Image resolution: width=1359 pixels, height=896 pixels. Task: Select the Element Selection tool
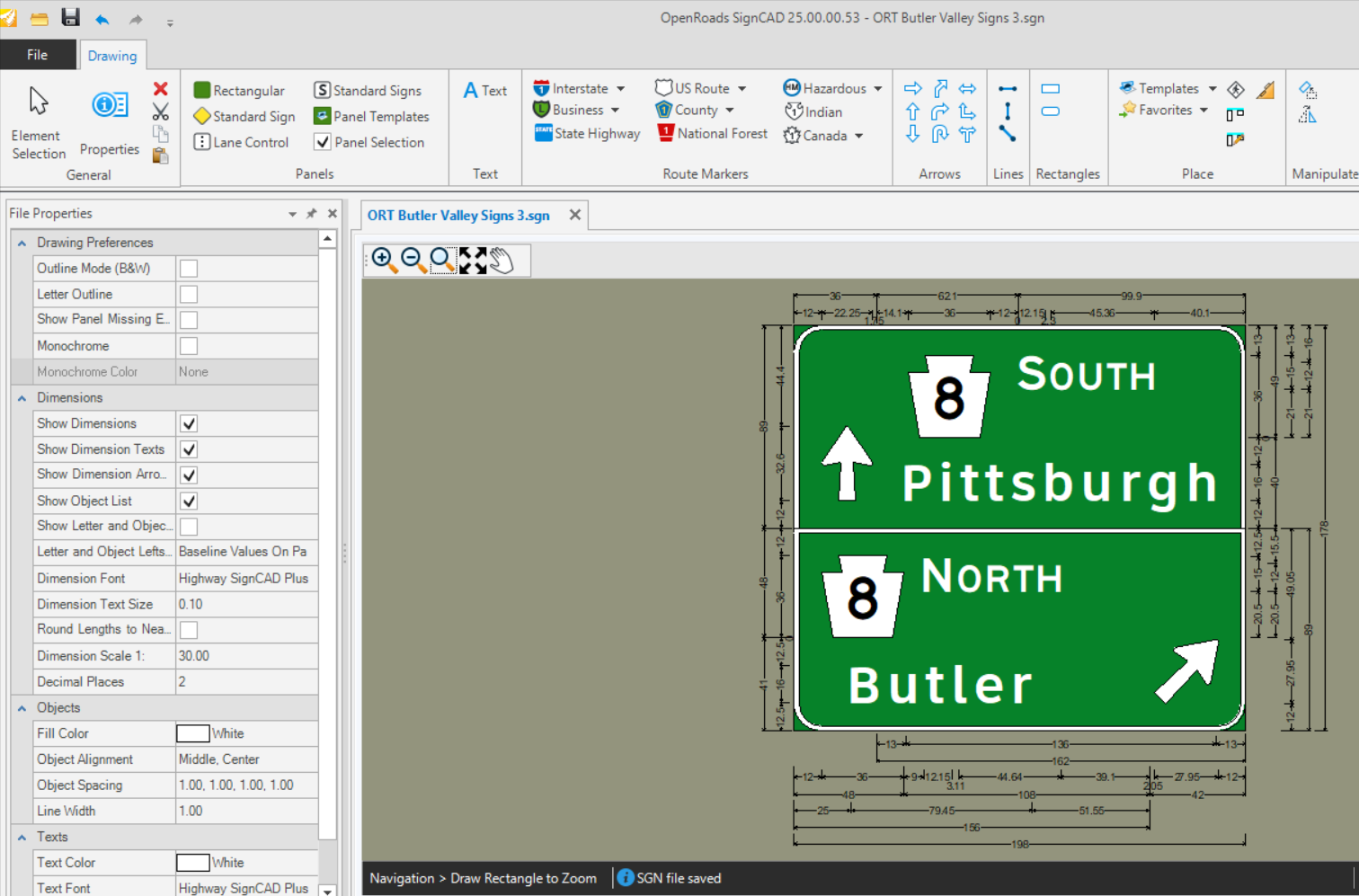[x=38, y=123]
